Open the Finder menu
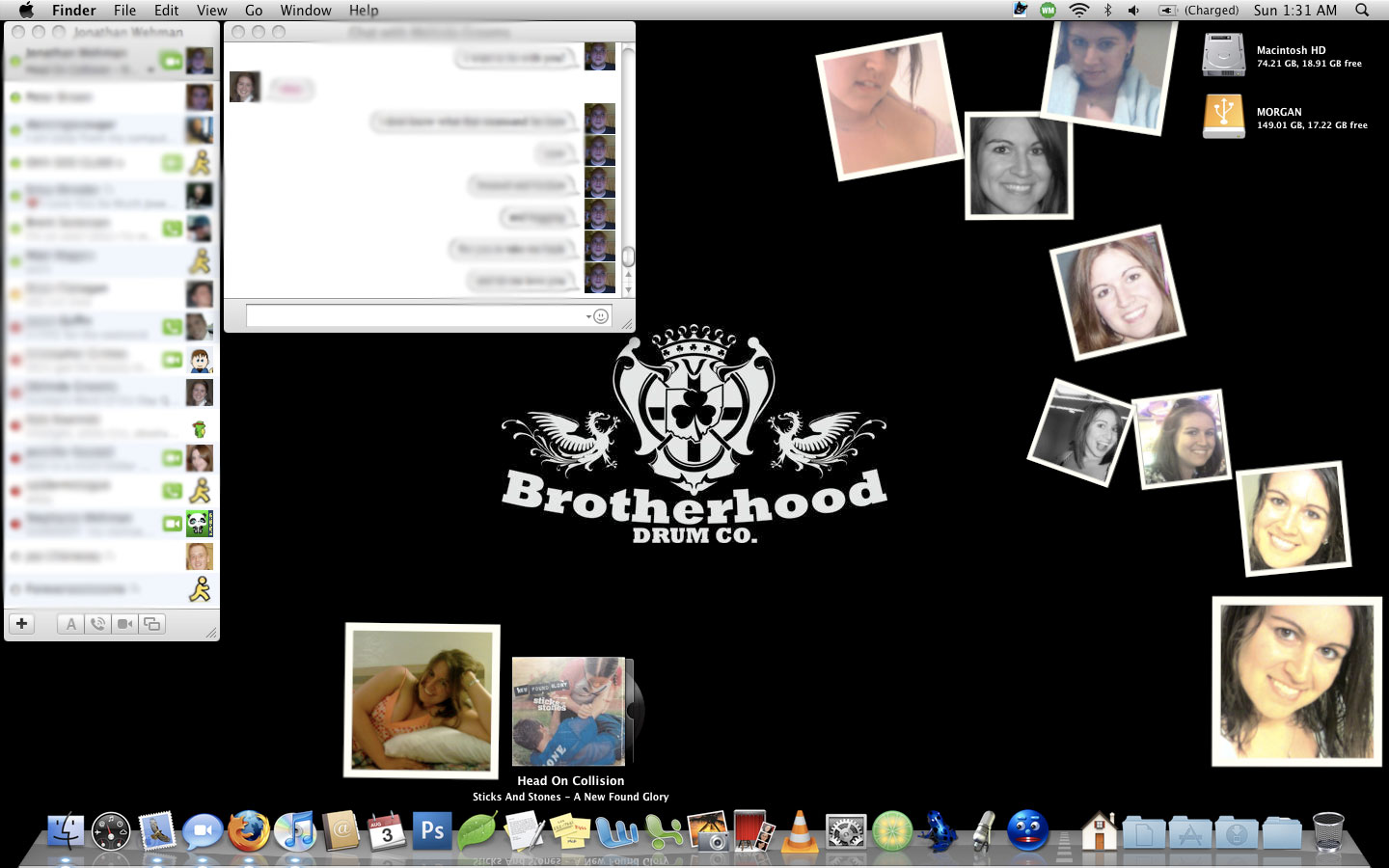The width and height of the screenshot is (1389, 868). (x=74, y=10)
